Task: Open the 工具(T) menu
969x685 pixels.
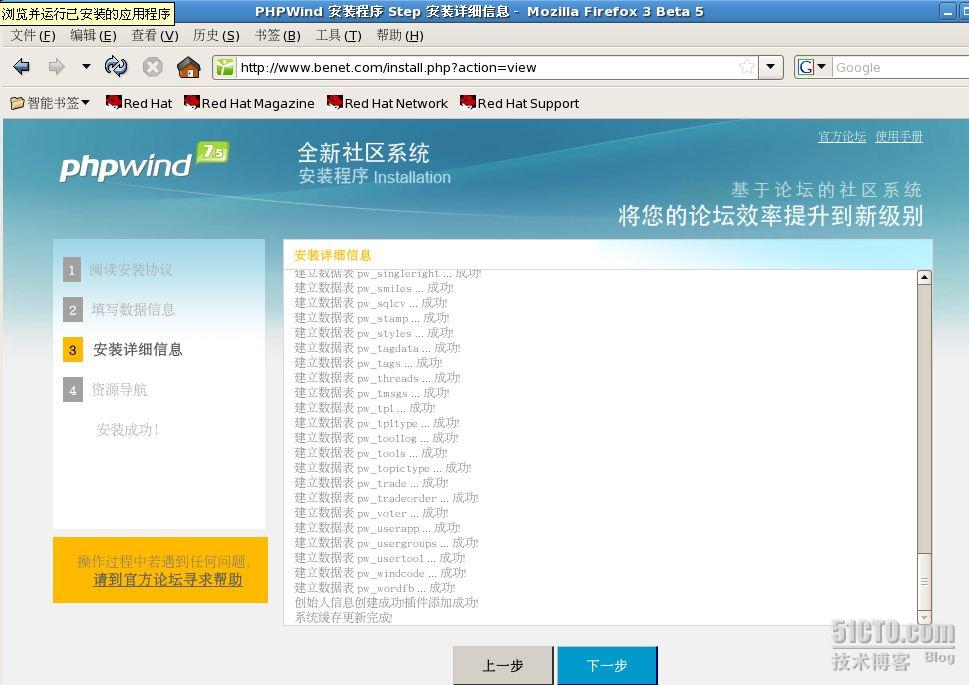Action: (339, 35)
